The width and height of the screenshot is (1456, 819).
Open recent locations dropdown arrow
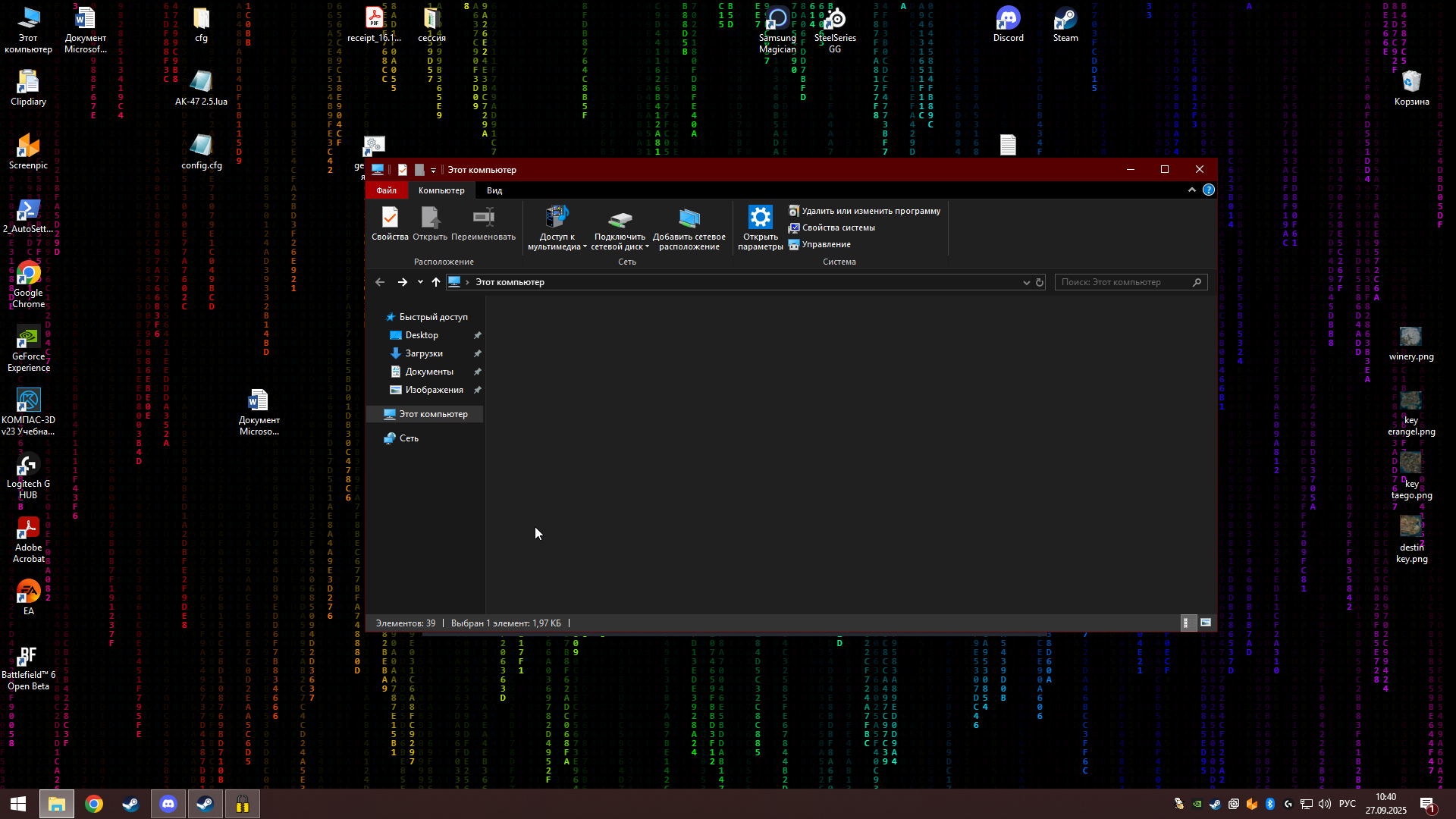[420, 282]
